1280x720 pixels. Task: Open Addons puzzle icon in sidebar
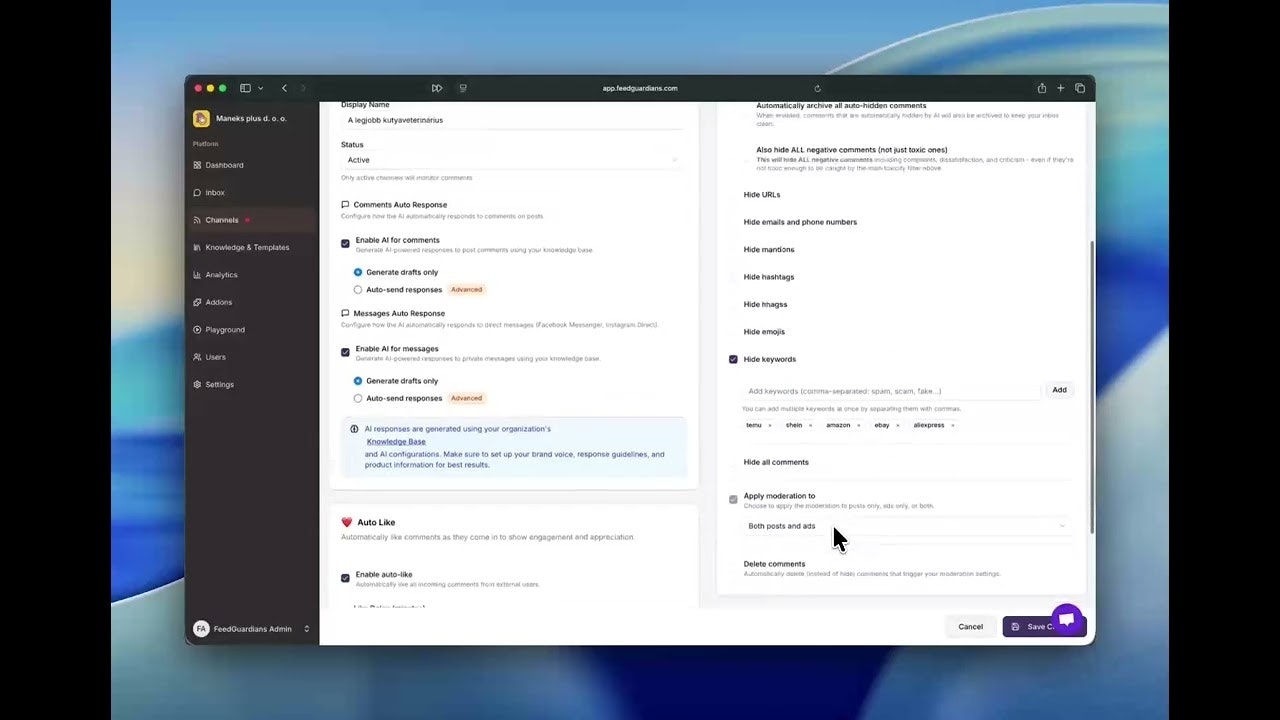tap(197, 302)
